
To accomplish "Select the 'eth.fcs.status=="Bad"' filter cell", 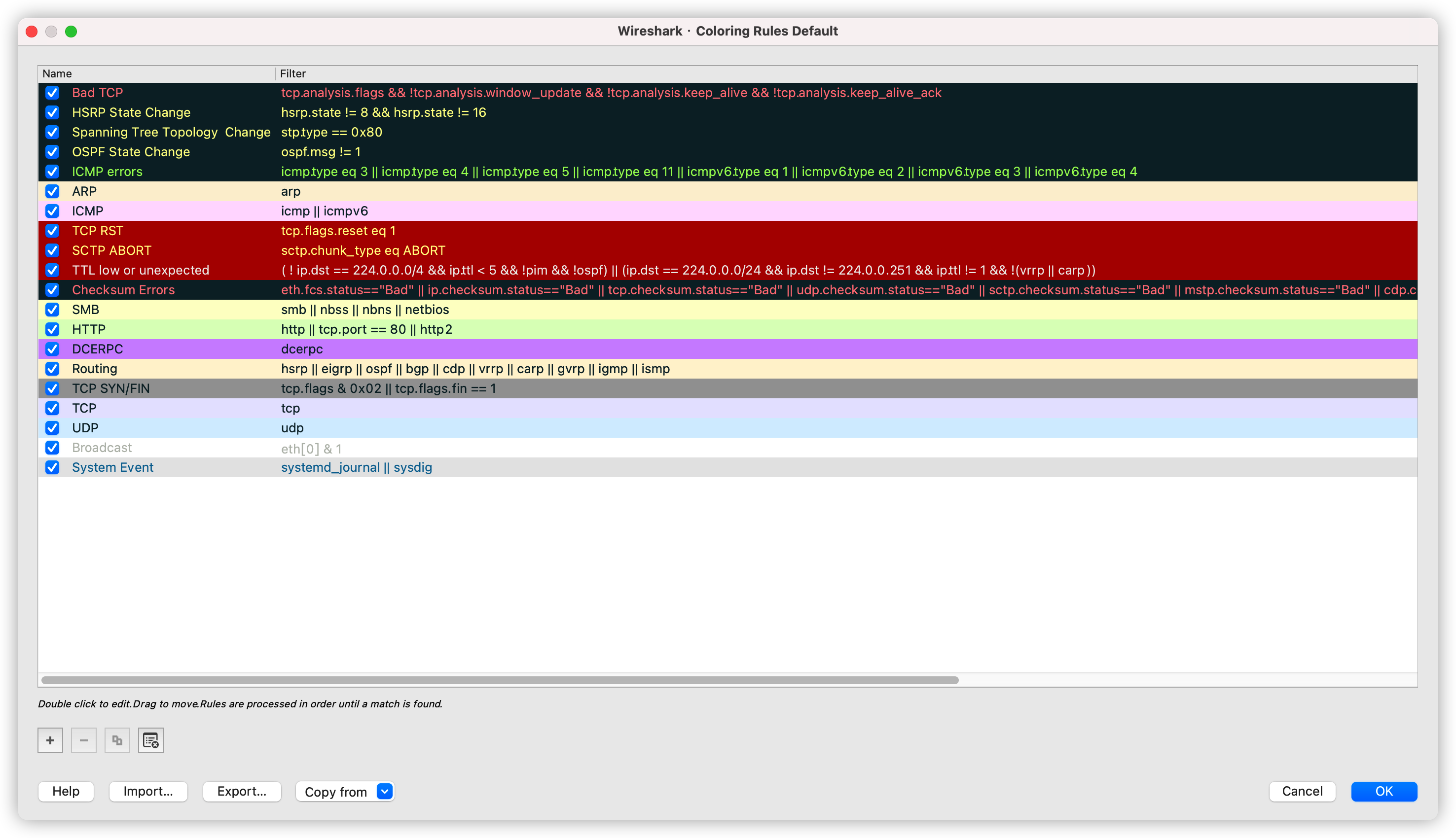I will pos(849,289).
